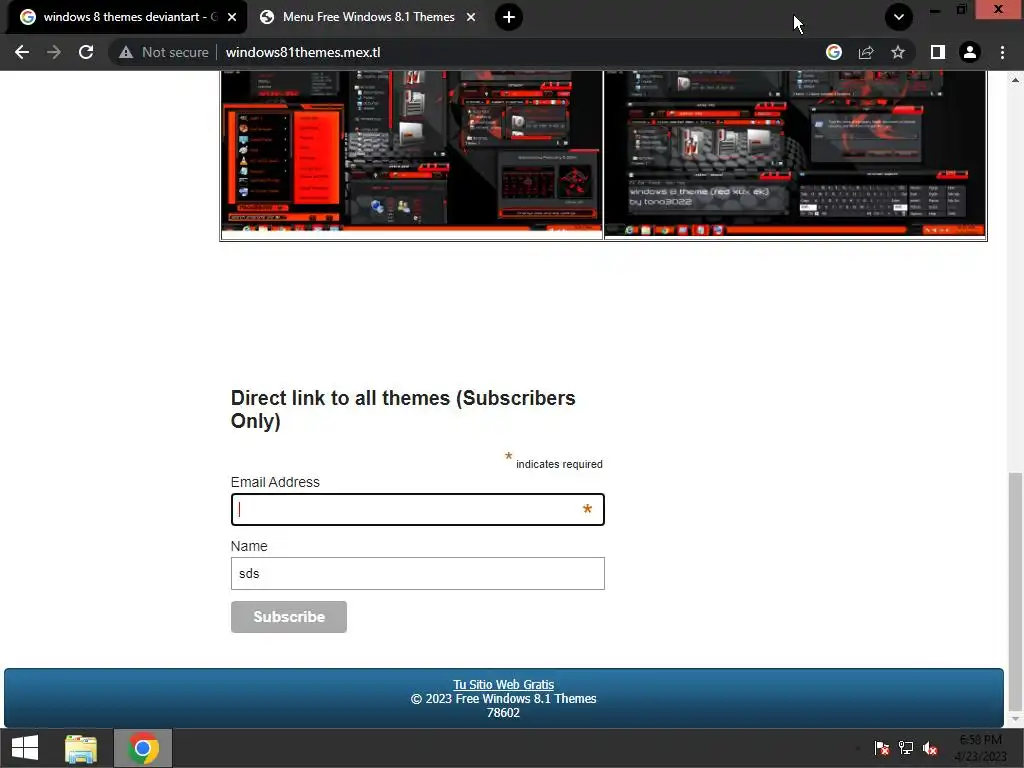This screenshot has width=1024, height=768.
Task: Select the Menu Free Windows 8.1 Themes tab
Action: click(x=368, y=17)
